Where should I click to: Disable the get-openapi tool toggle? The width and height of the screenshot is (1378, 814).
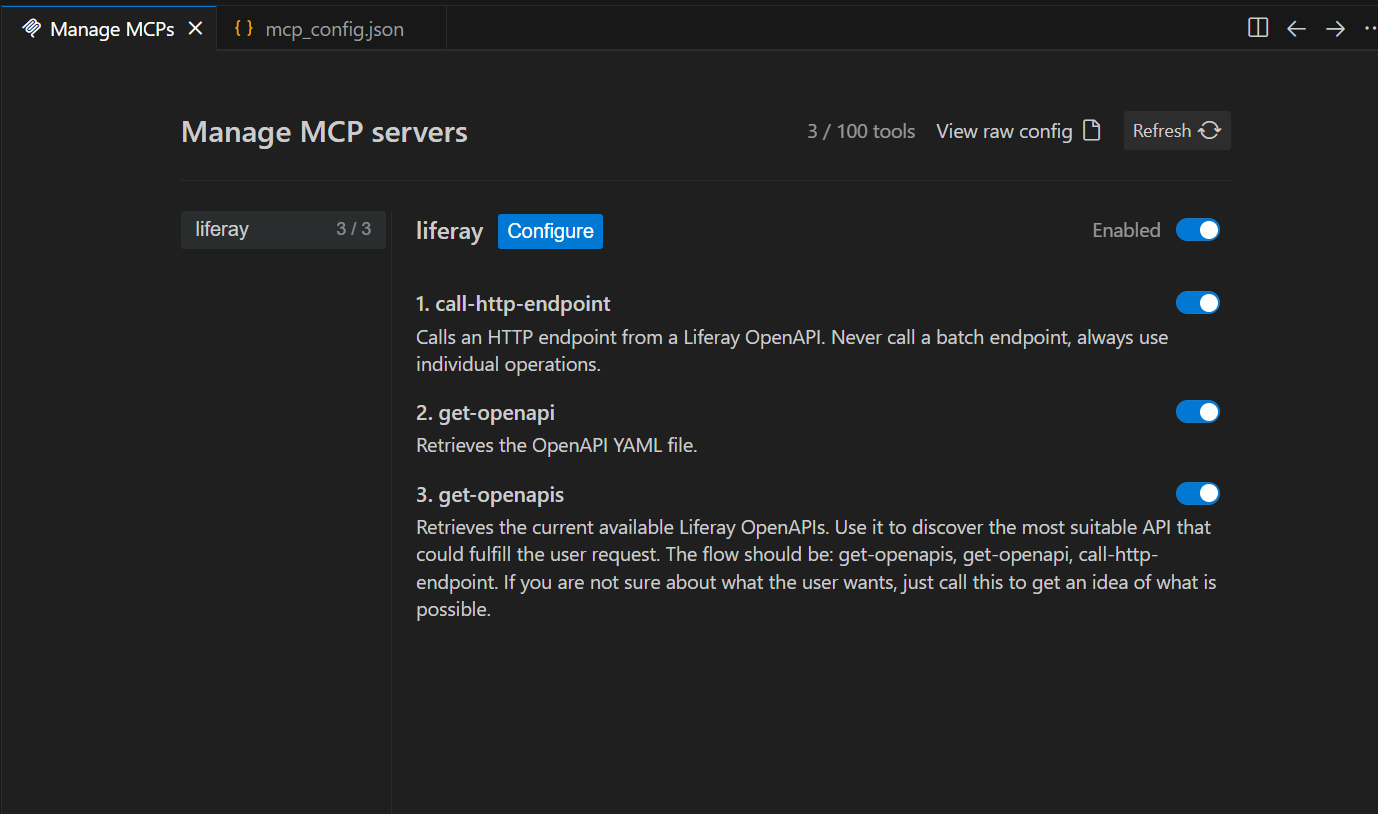(x=1198, y=412)
